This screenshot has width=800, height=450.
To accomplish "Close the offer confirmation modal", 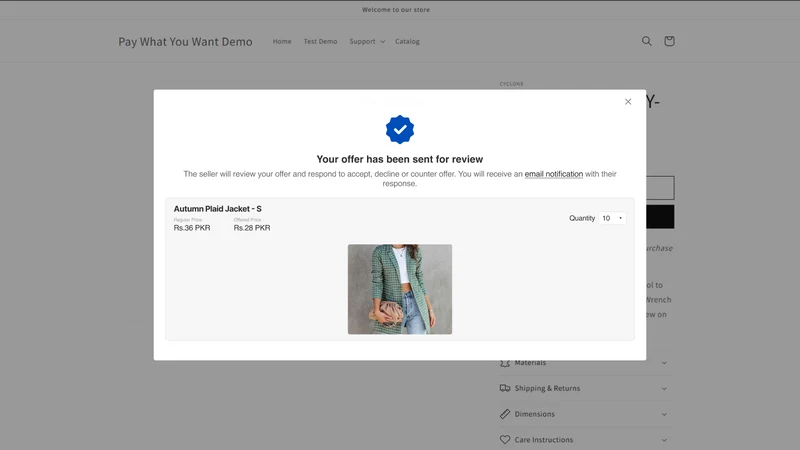I will pos(628,102).
